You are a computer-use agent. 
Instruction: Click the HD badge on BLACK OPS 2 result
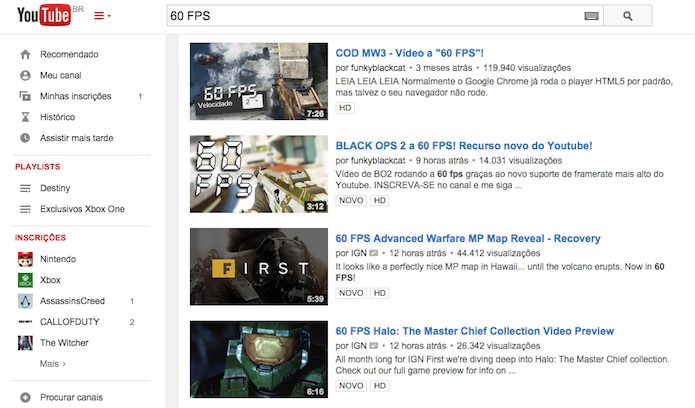[379, 200]
